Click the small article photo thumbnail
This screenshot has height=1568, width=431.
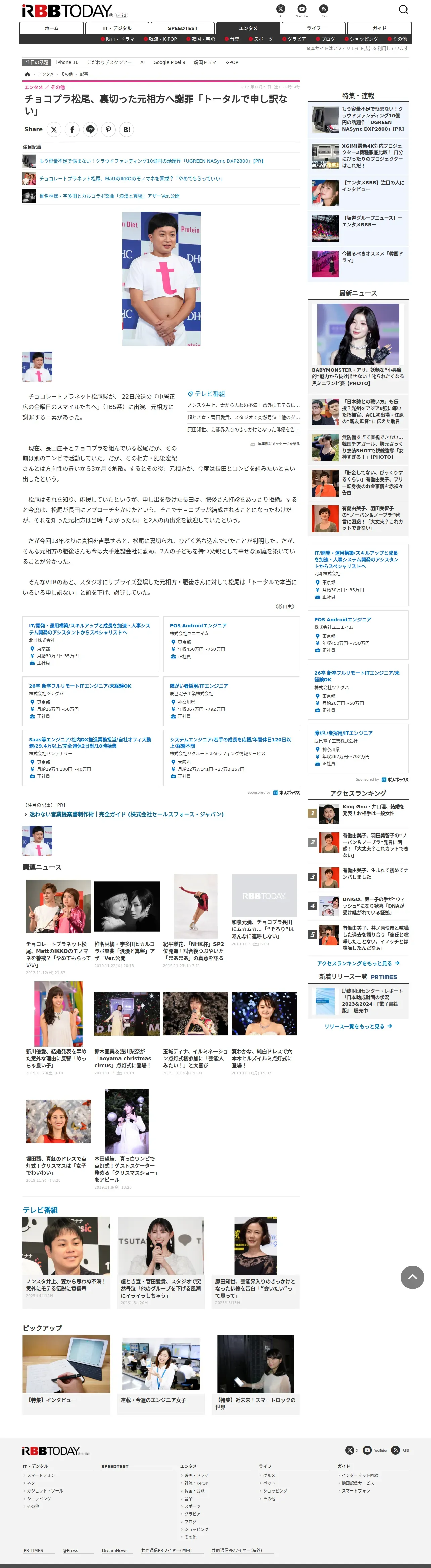tap(37, 366)
